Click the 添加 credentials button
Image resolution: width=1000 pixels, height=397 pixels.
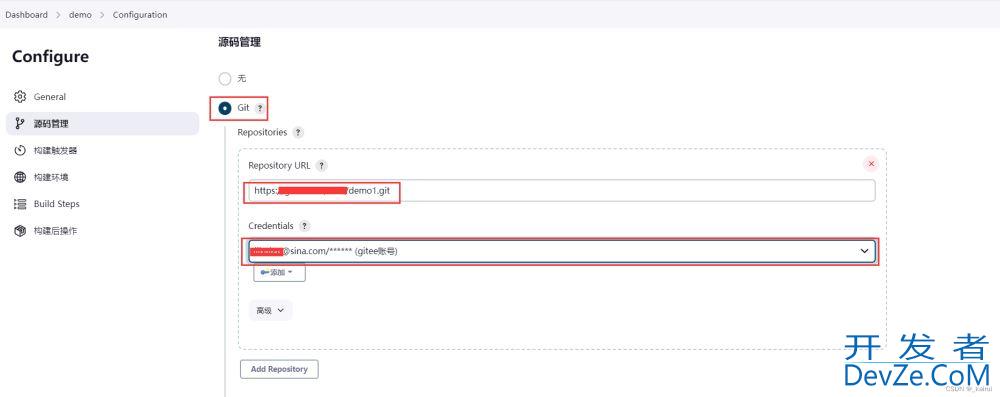279,273
